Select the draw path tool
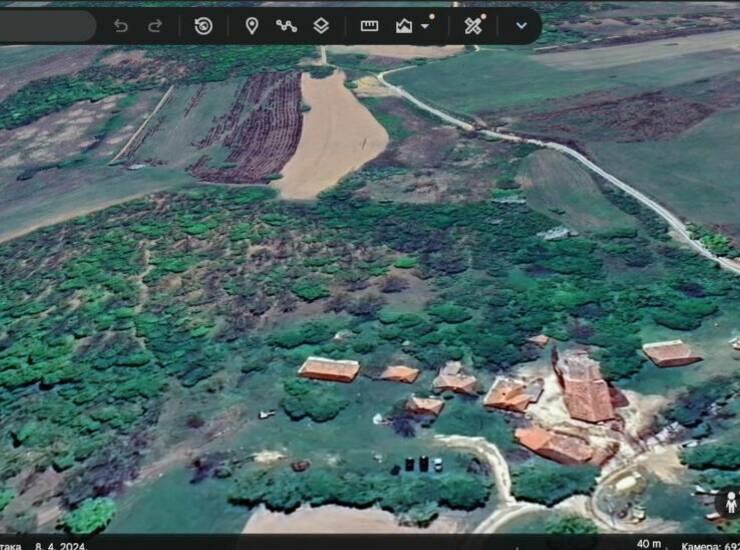The image size is (740, 550). coord(286,26)
